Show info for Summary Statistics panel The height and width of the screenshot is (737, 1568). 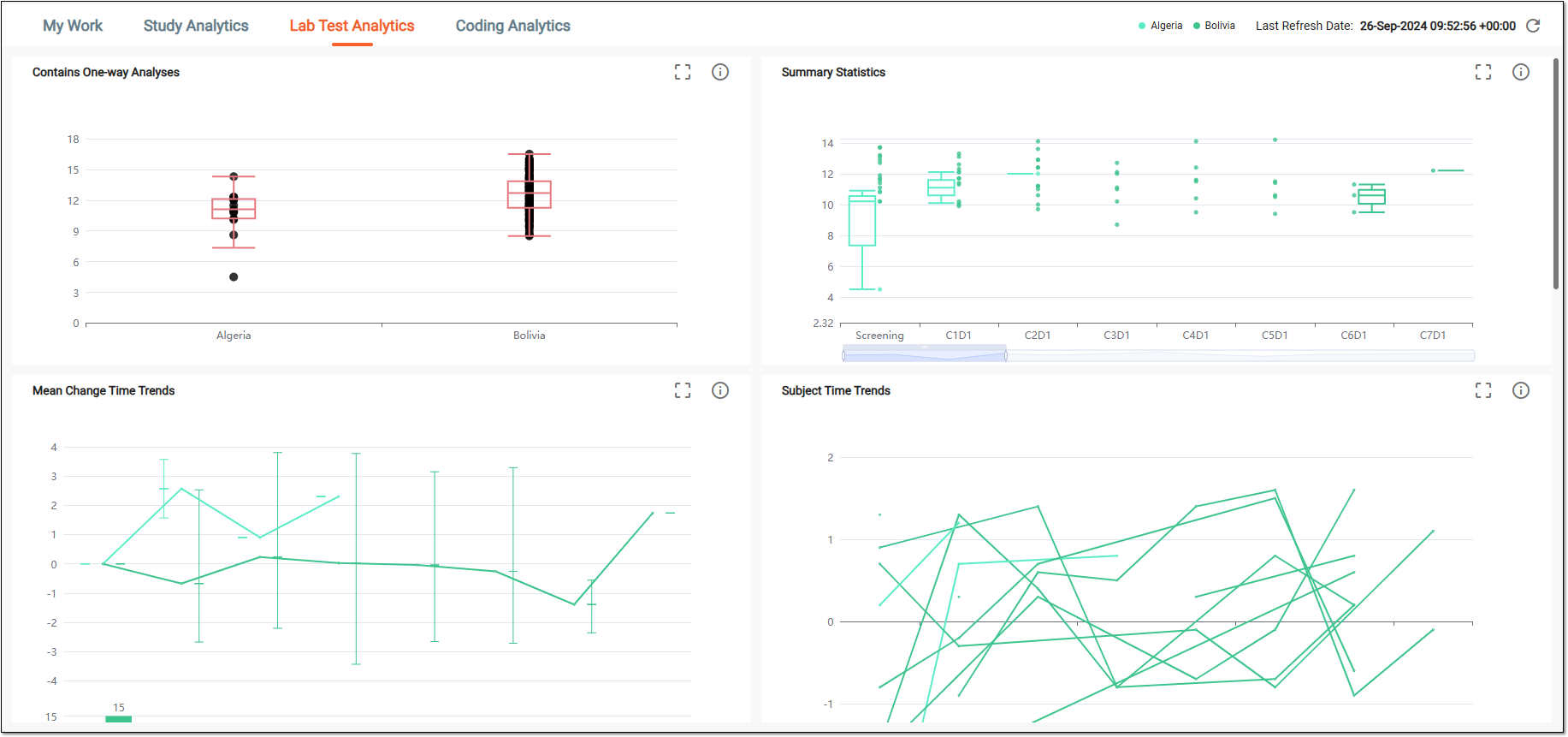click(x=1521, y=72)
